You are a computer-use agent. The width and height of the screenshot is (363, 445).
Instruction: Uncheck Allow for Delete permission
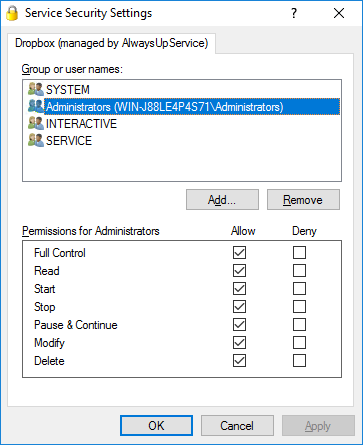239,360
